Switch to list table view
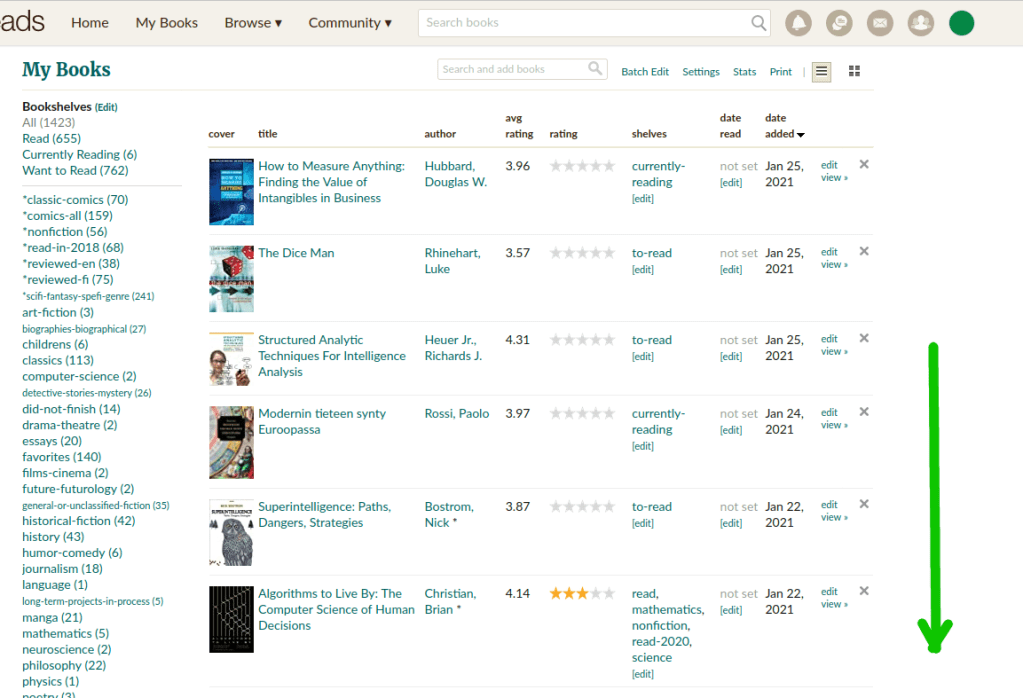This screenshot has height=698, width=1023. tap(821, 71)
